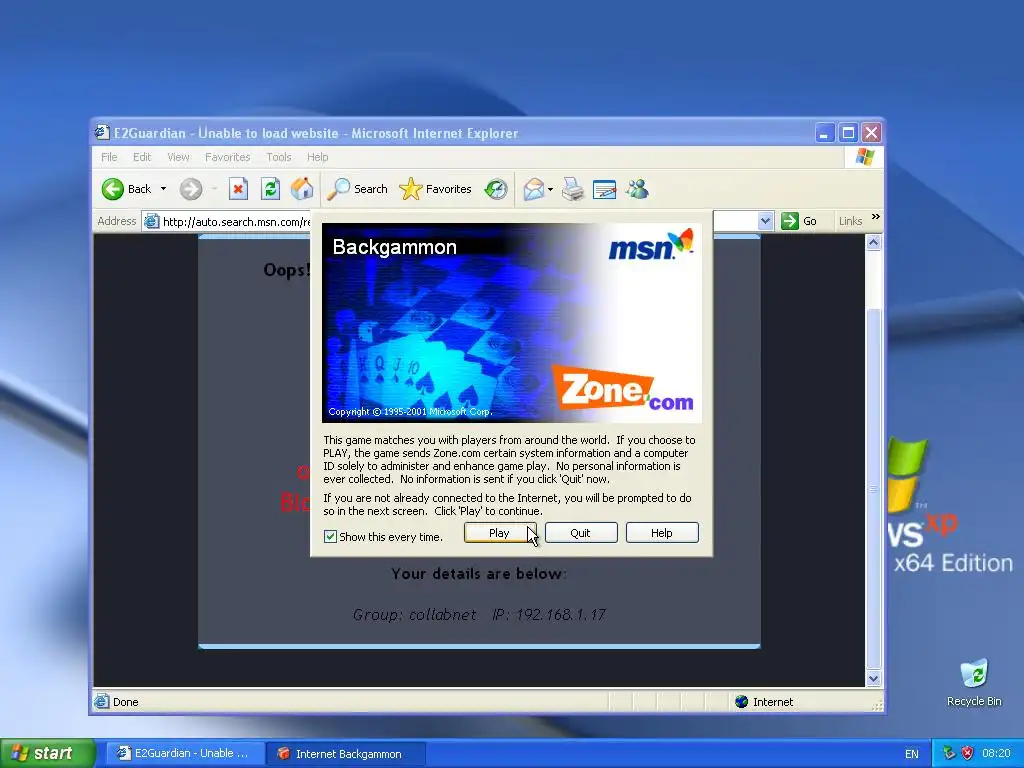
Task: Click the Links toolbar label
Action: (850, 221)
